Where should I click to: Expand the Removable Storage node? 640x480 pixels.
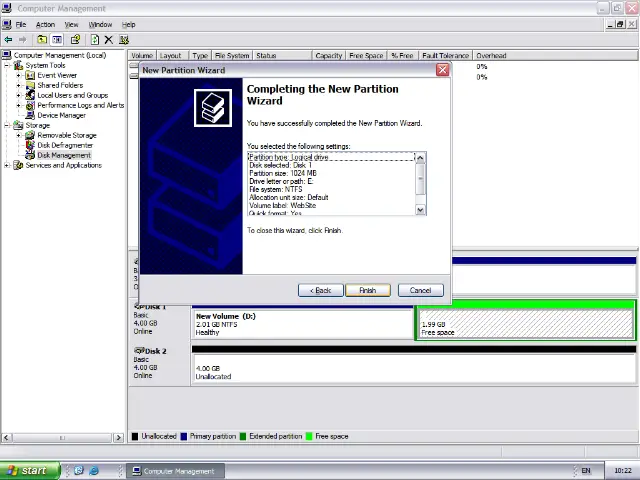18,135
